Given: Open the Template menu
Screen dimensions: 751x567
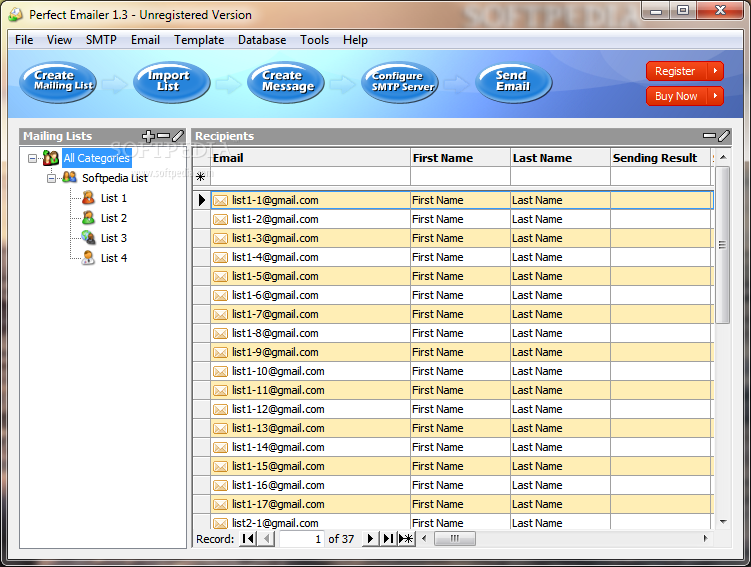Looking at the screenshot, I should [199, 40].
